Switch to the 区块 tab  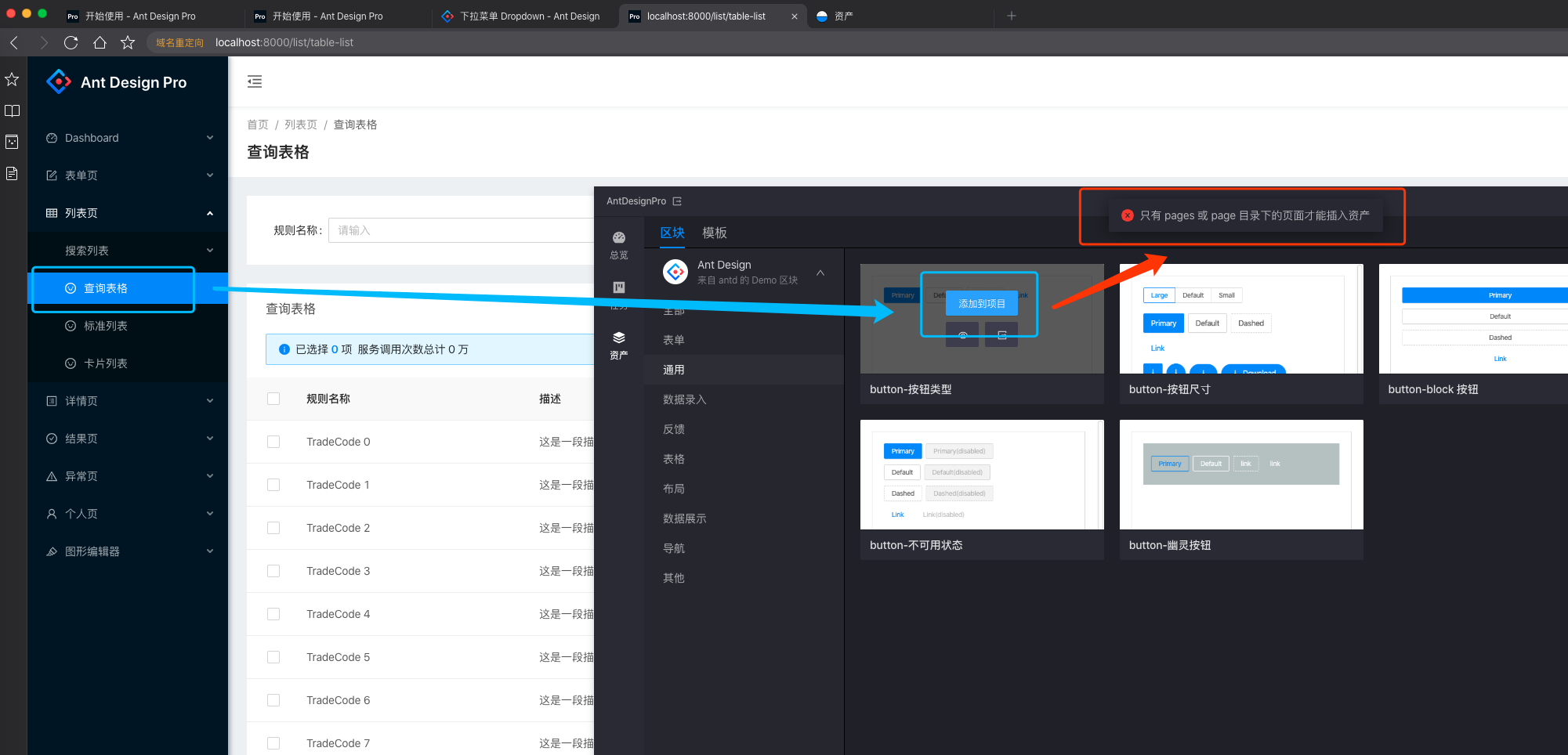point(672,233)
